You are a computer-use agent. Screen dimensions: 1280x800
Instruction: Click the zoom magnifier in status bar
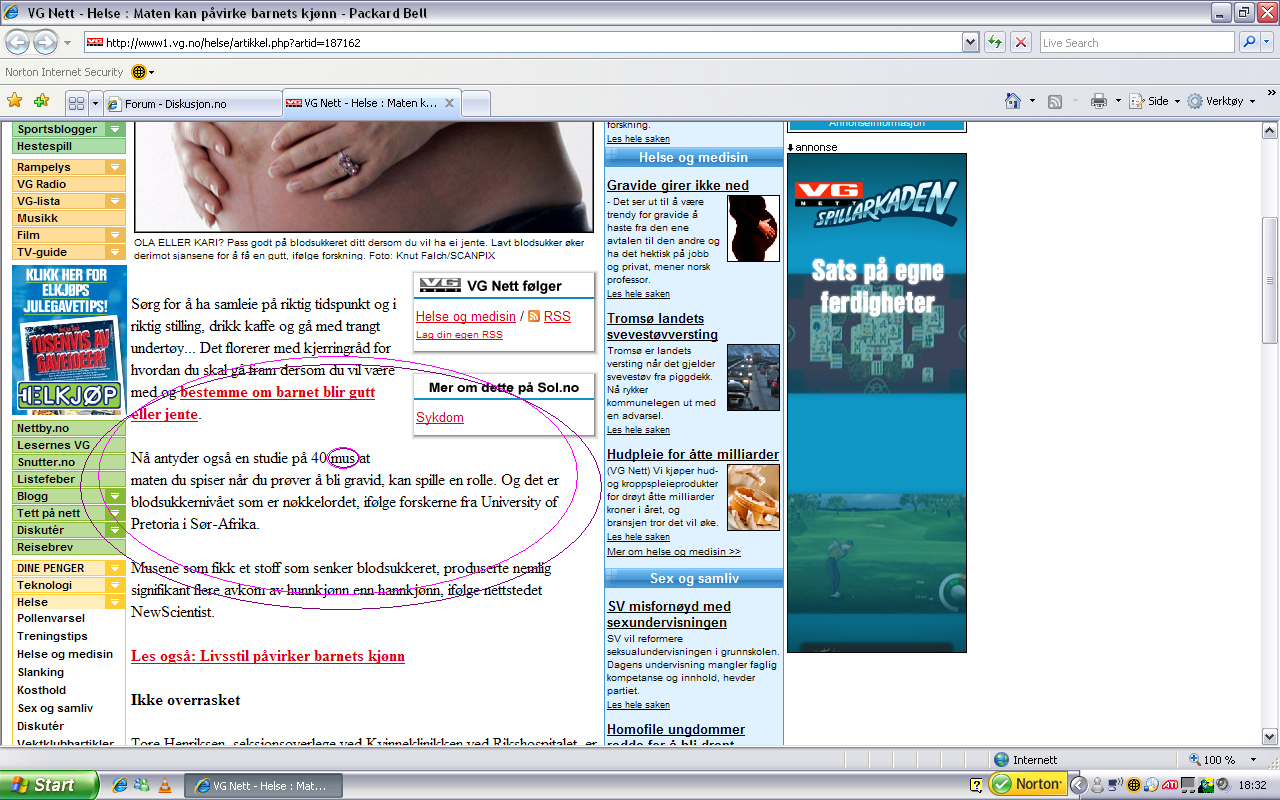[1194, 760]
